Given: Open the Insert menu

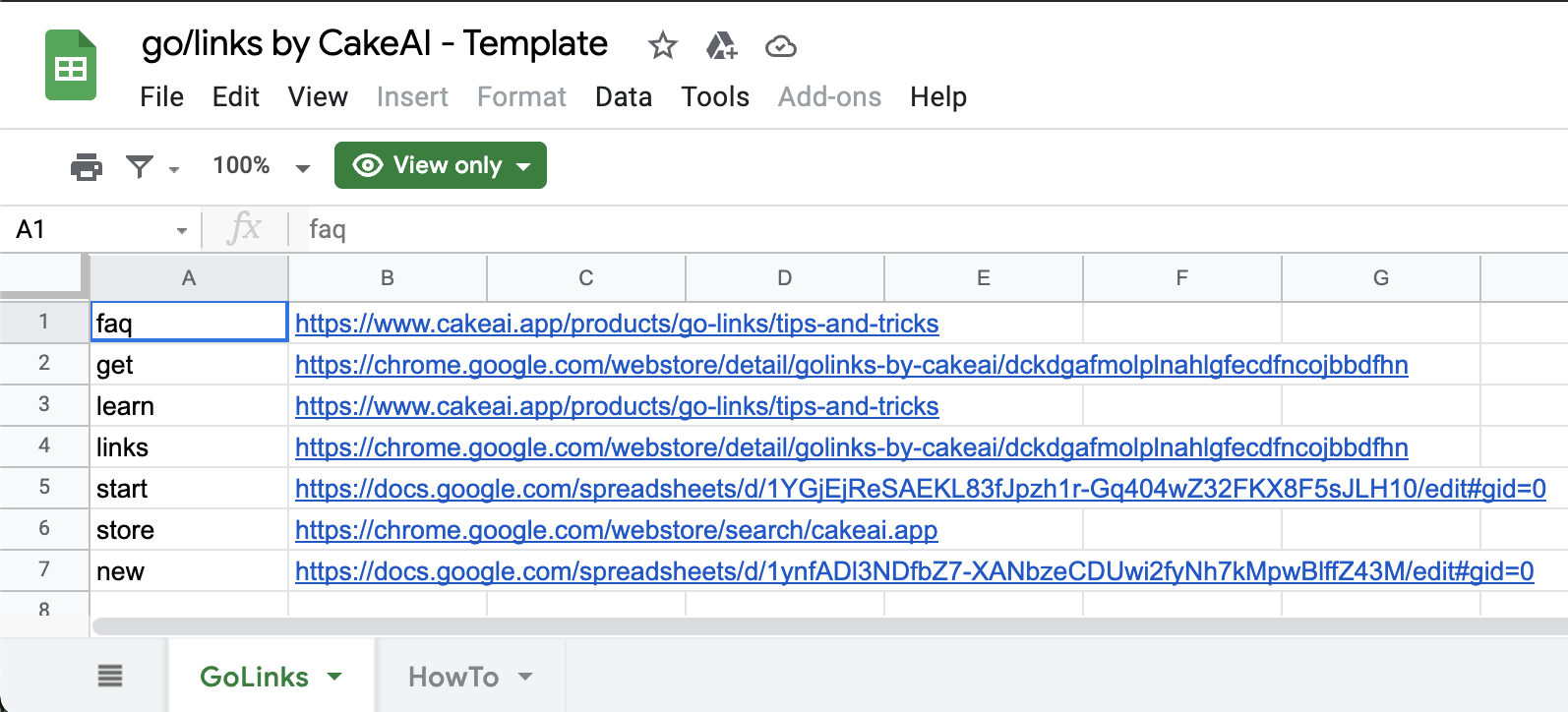Looking at the screenshot, I should tap(412, 96).
